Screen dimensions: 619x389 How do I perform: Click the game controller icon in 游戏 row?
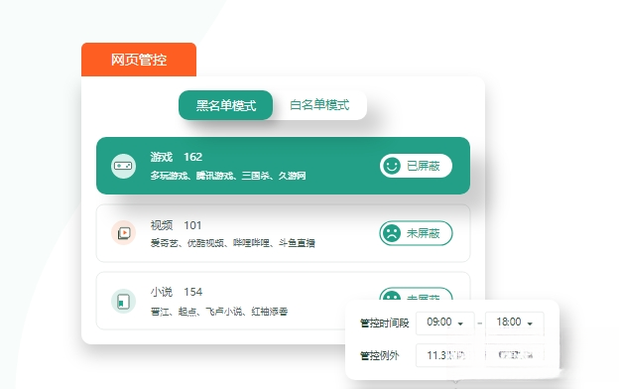point(124,166)
